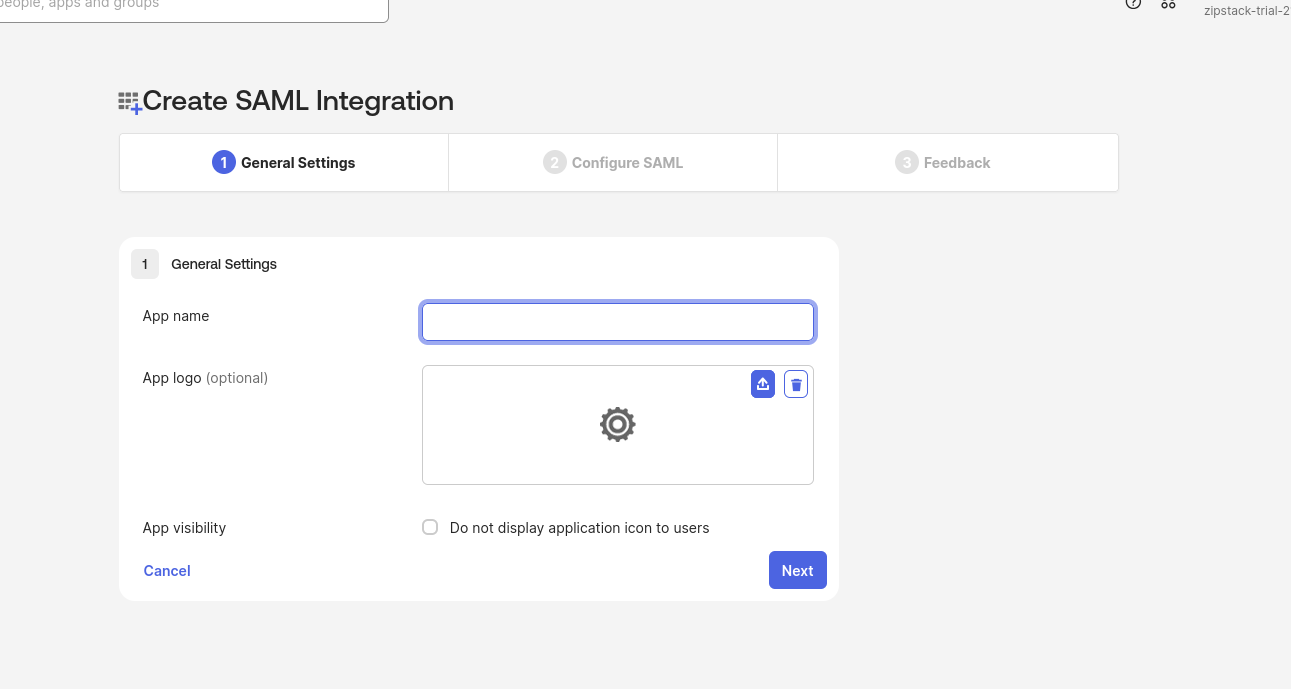The width and height of the screenshot is (1291, 689).
Task: Open the help question-mark icon
Action: pos(1133,4)
